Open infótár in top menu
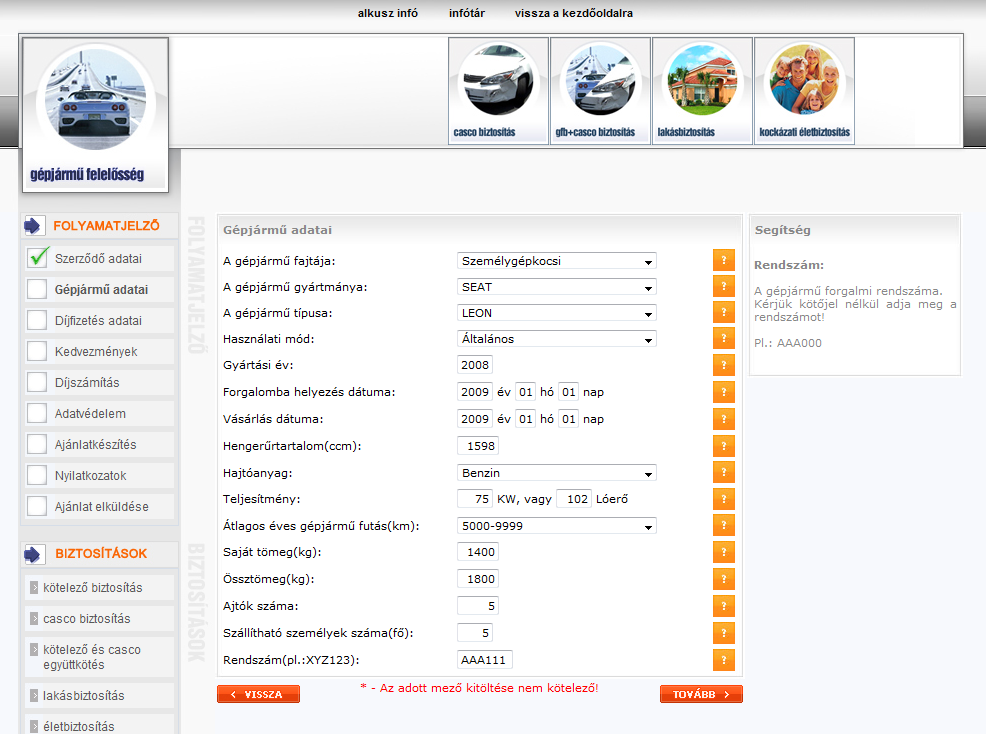The height and width of the screenshot is (734, 986). coord(467,13)
